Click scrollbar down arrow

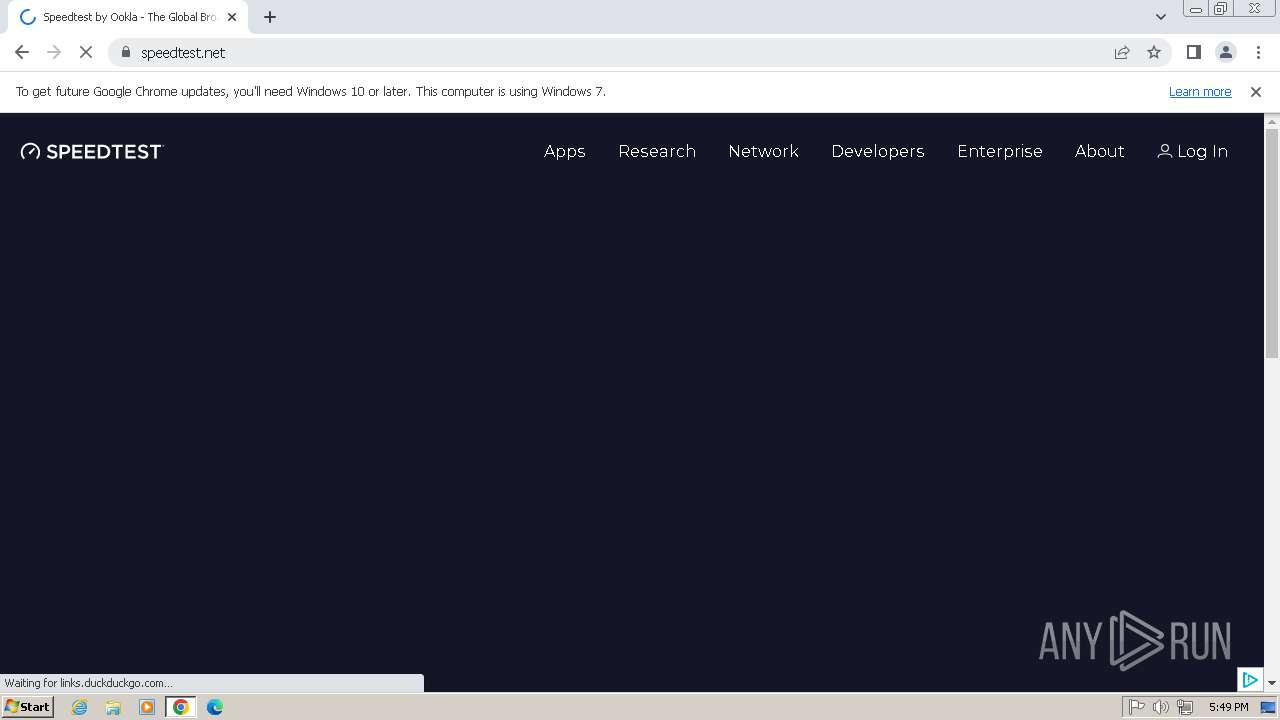click(x=1272, y=683)
